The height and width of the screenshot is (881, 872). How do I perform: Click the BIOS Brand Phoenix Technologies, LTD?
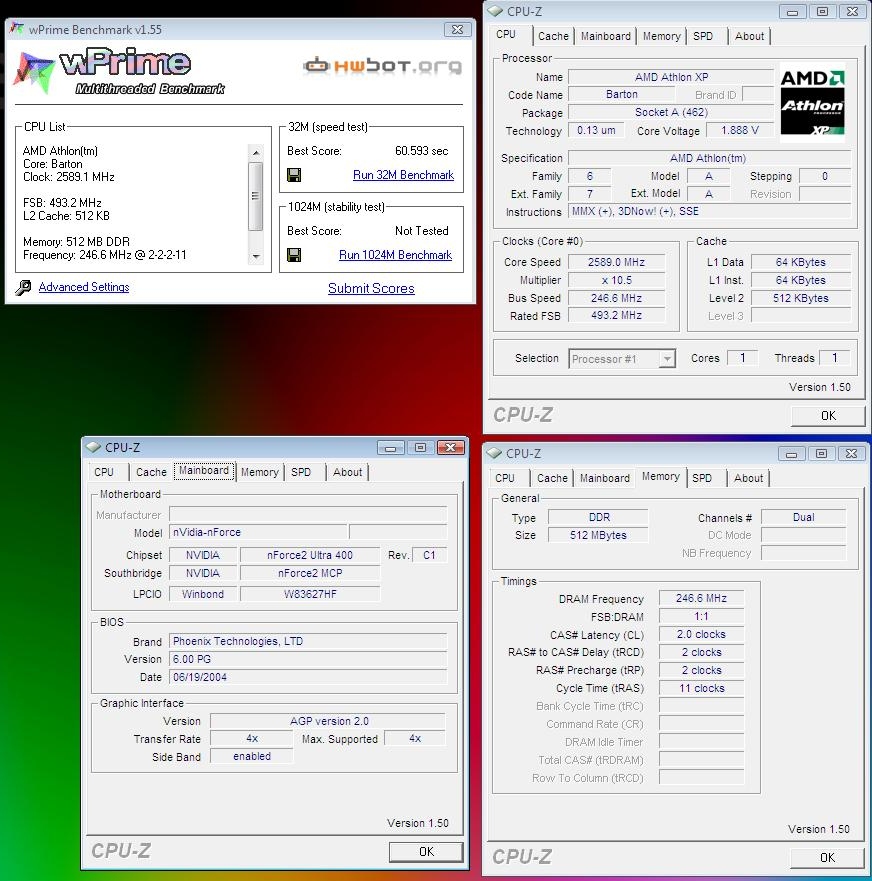[x=308, y=641]
